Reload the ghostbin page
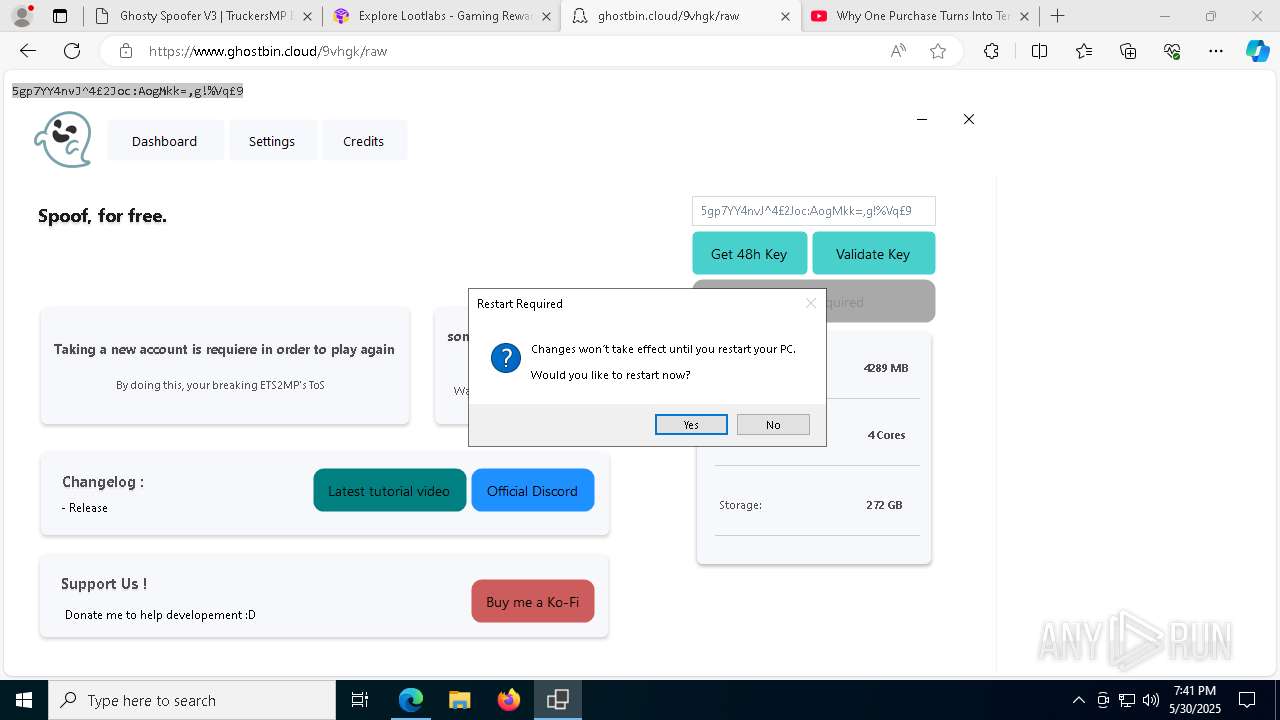The width and height of the screenshot is (1280, 720). tap(72, 51)
